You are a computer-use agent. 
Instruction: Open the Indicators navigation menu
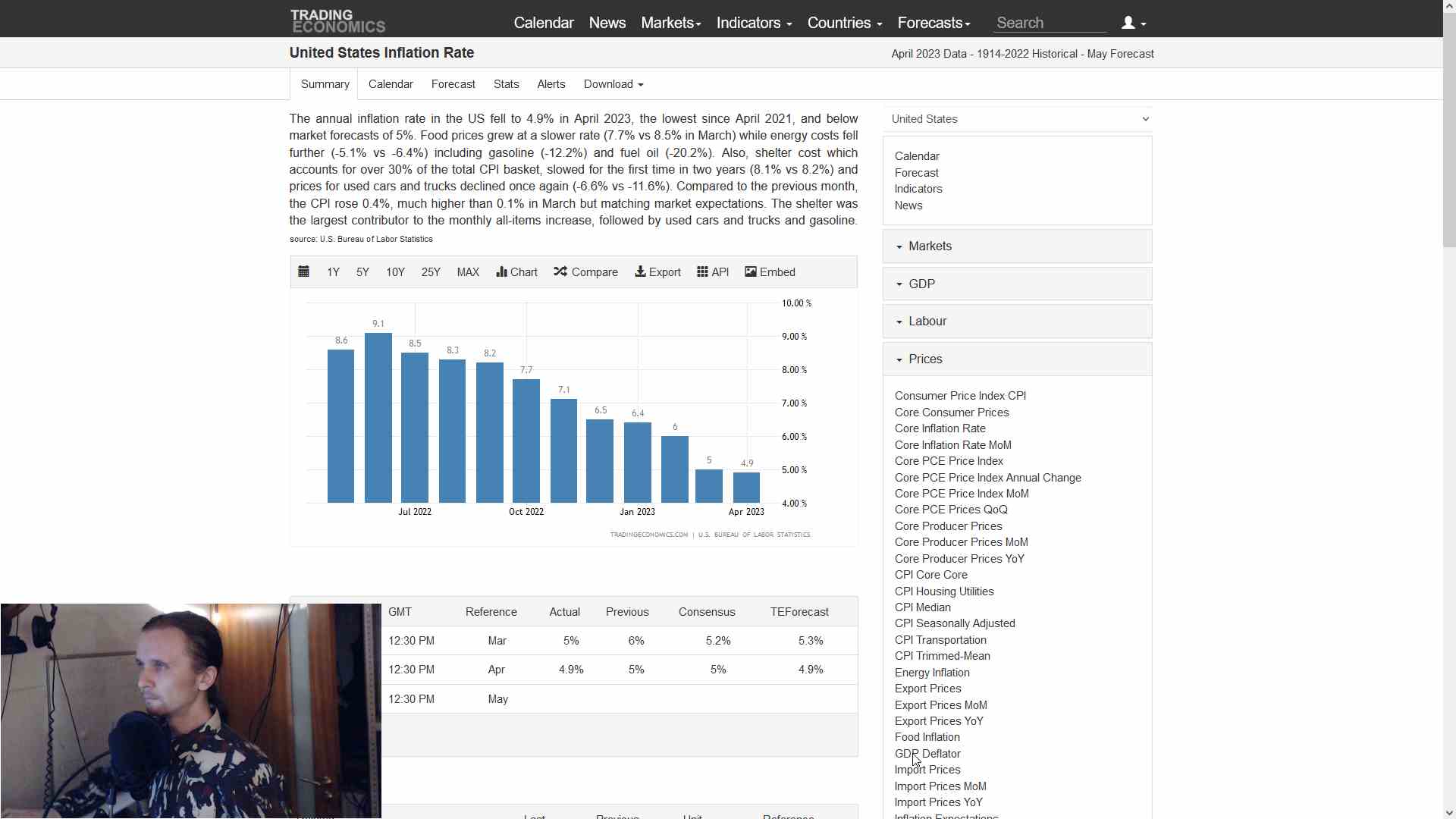pyautogui.click(x=754, y=23)
